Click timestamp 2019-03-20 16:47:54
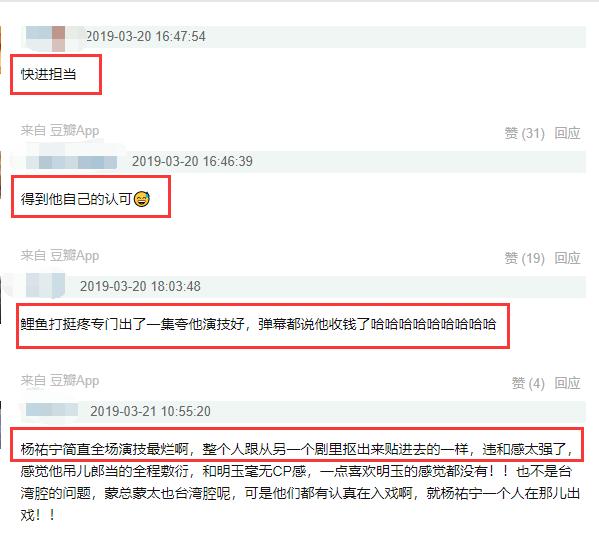Viewport: 599px width, 553px height. pyautogui.click(x=146, y=37)
